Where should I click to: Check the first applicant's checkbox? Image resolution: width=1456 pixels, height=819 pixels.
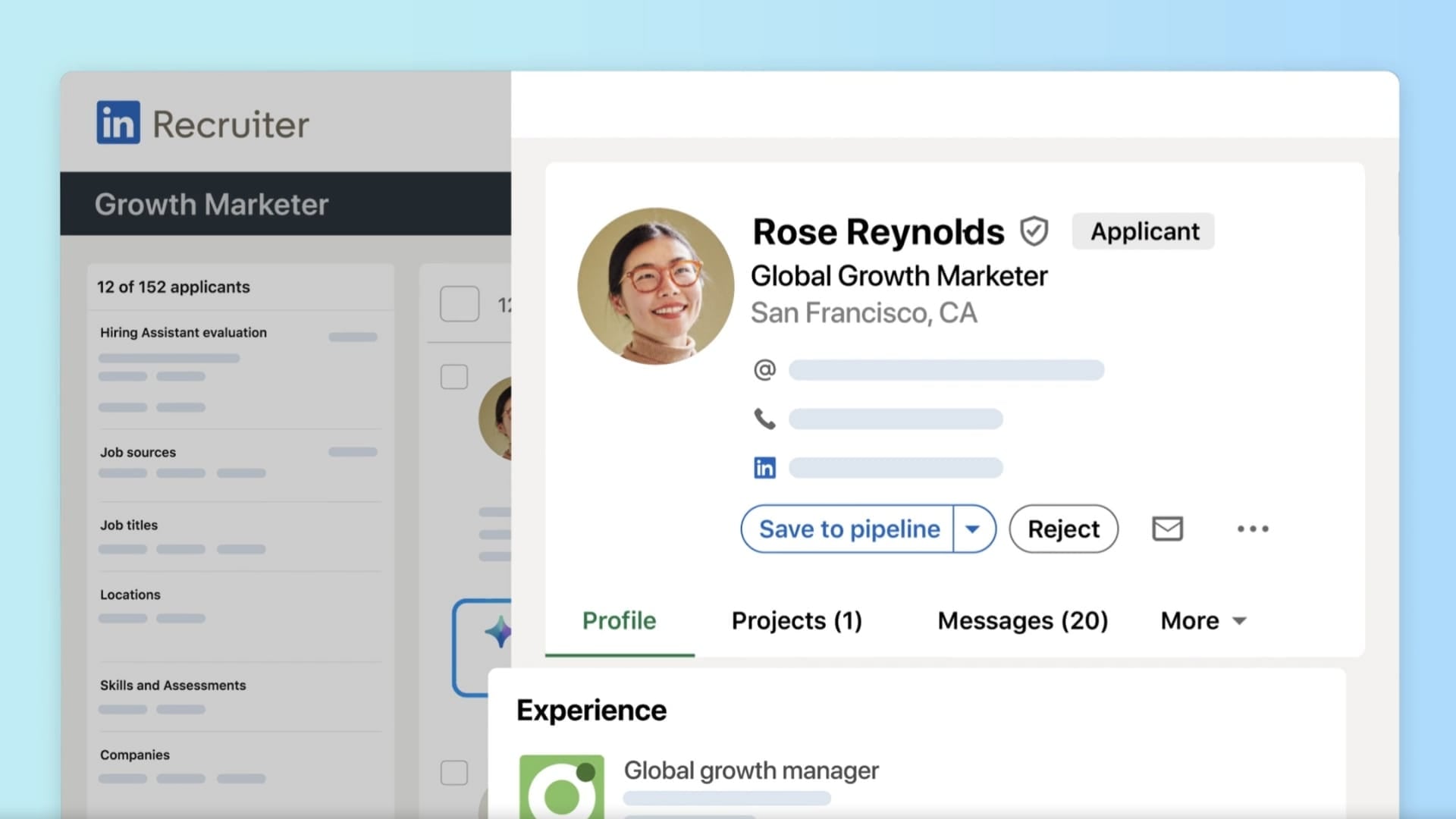tap(454, 377)
